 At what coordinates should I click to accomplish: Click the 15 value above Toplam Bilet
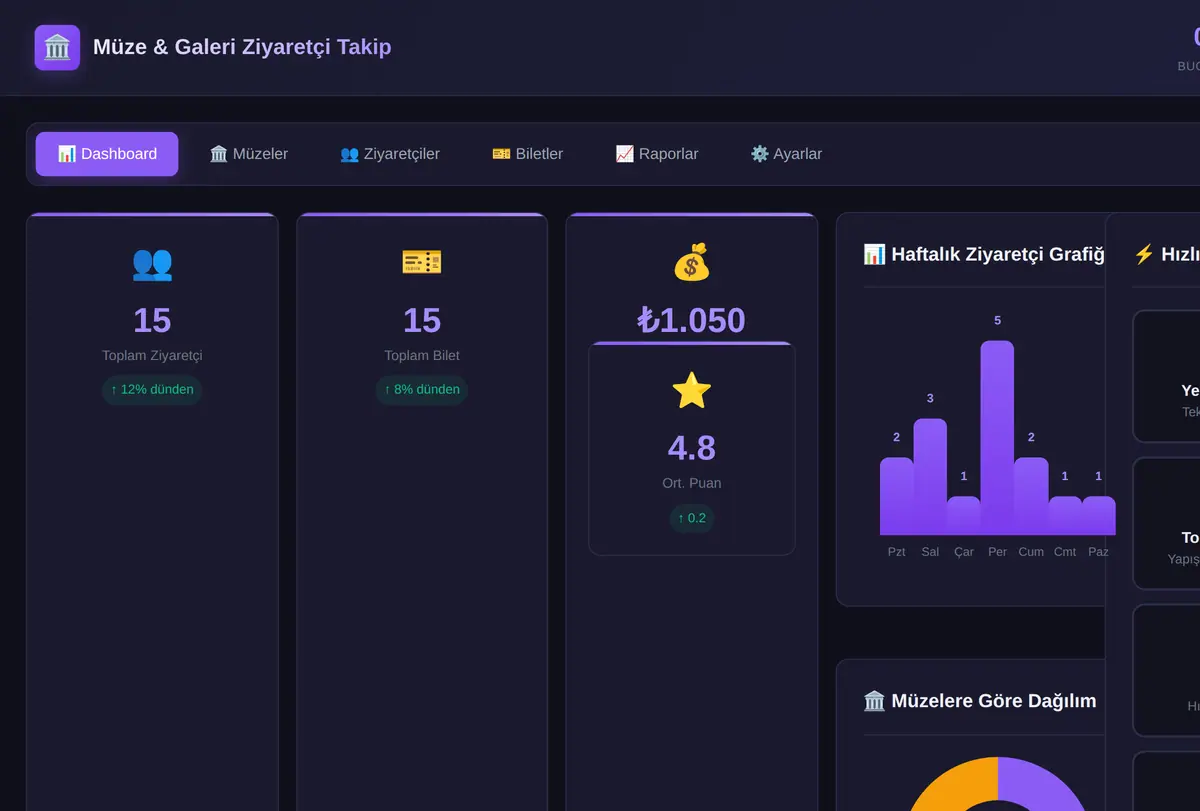pyautogui.click(x=422, y=320)
